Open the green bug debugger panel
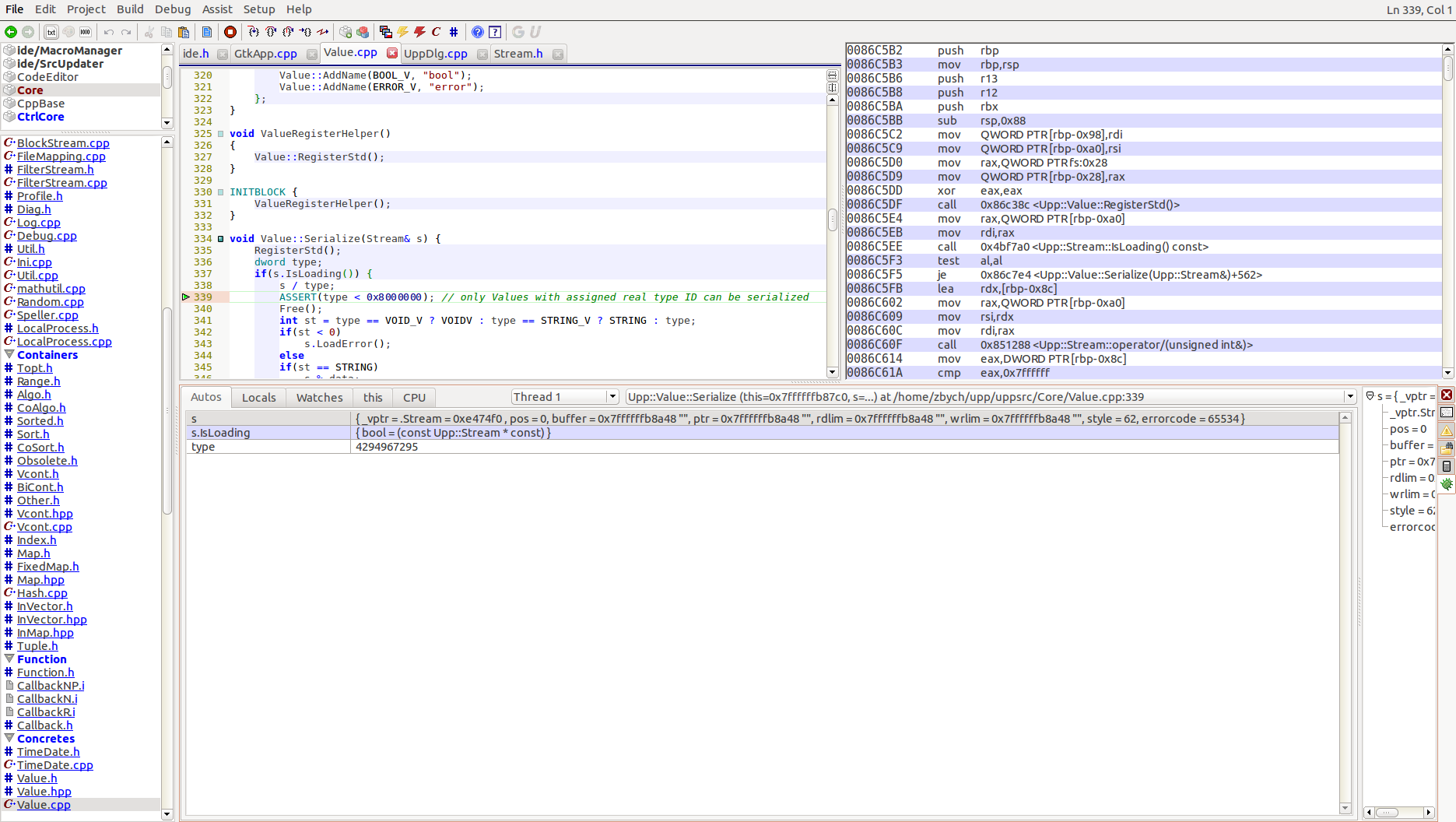Image resolution: width=1456 pixels, height=822 pixels. click(x=1447, y=484)
